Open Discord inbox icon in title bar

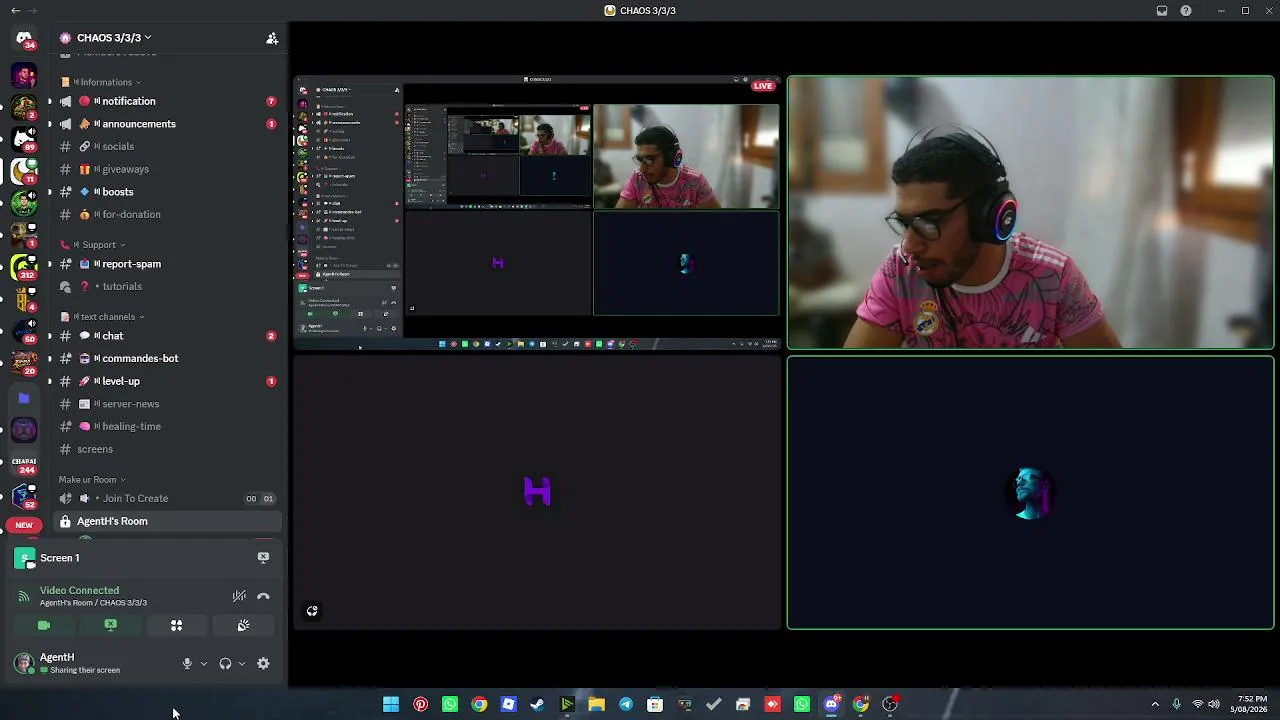(1162, 11)
